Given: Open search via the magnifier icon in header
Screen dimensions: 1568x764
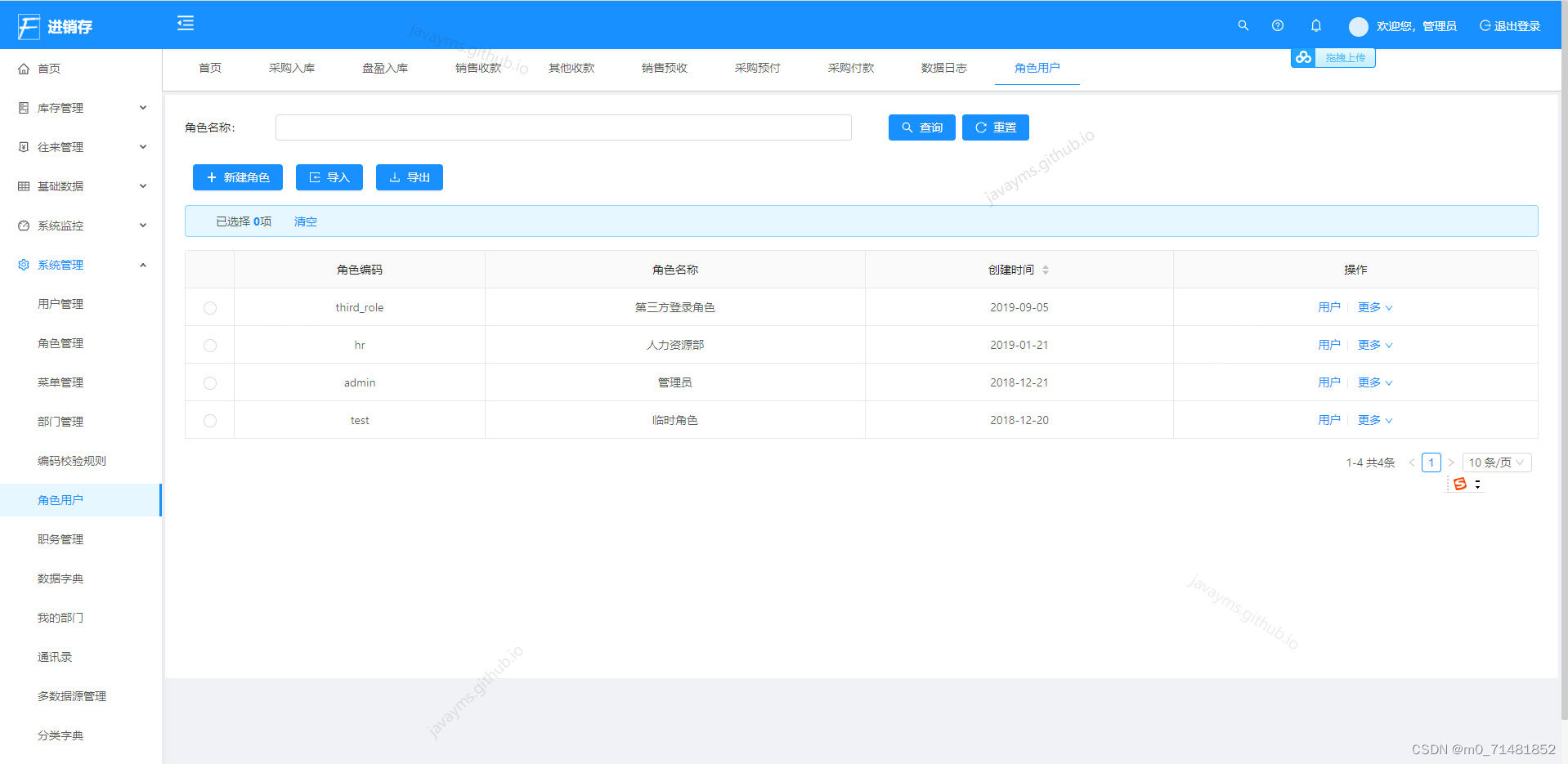Looking at the screenshot, I should [x=1243, y=25].
